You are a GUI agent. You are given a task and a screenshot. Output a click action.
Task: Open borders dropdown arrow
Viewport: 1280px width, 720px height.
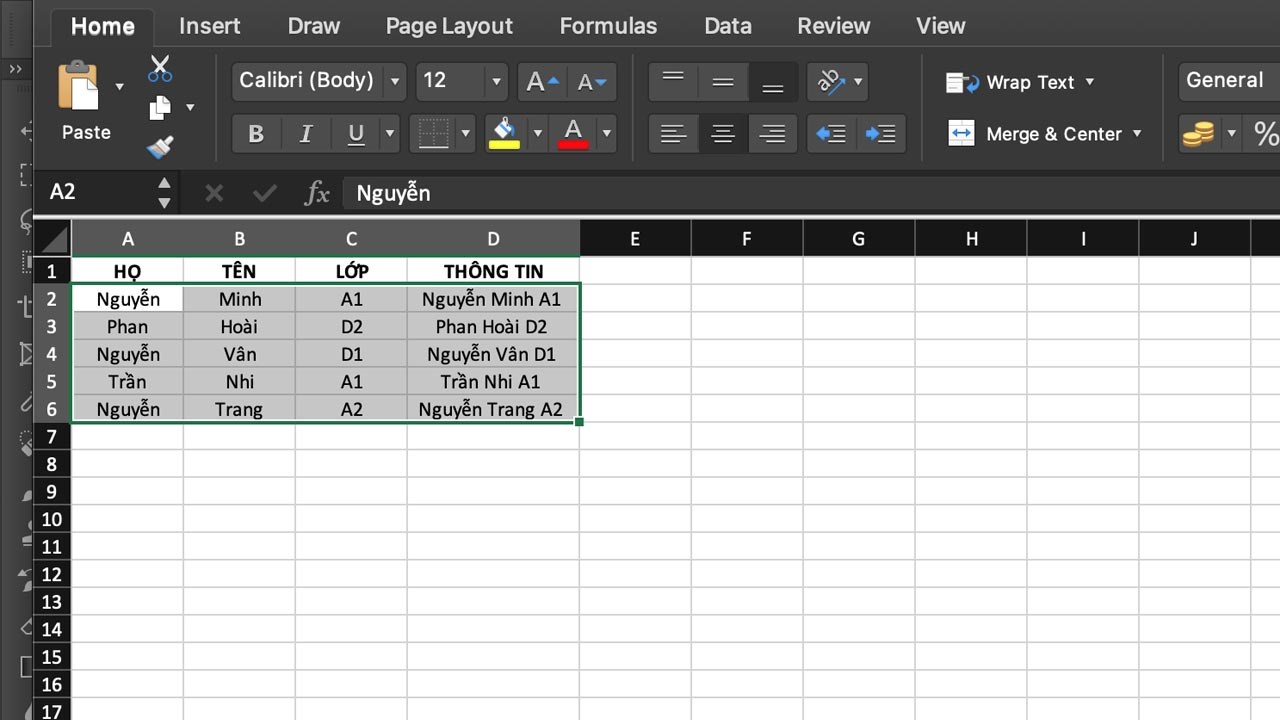pyautogui.click(x=465, y=133)
